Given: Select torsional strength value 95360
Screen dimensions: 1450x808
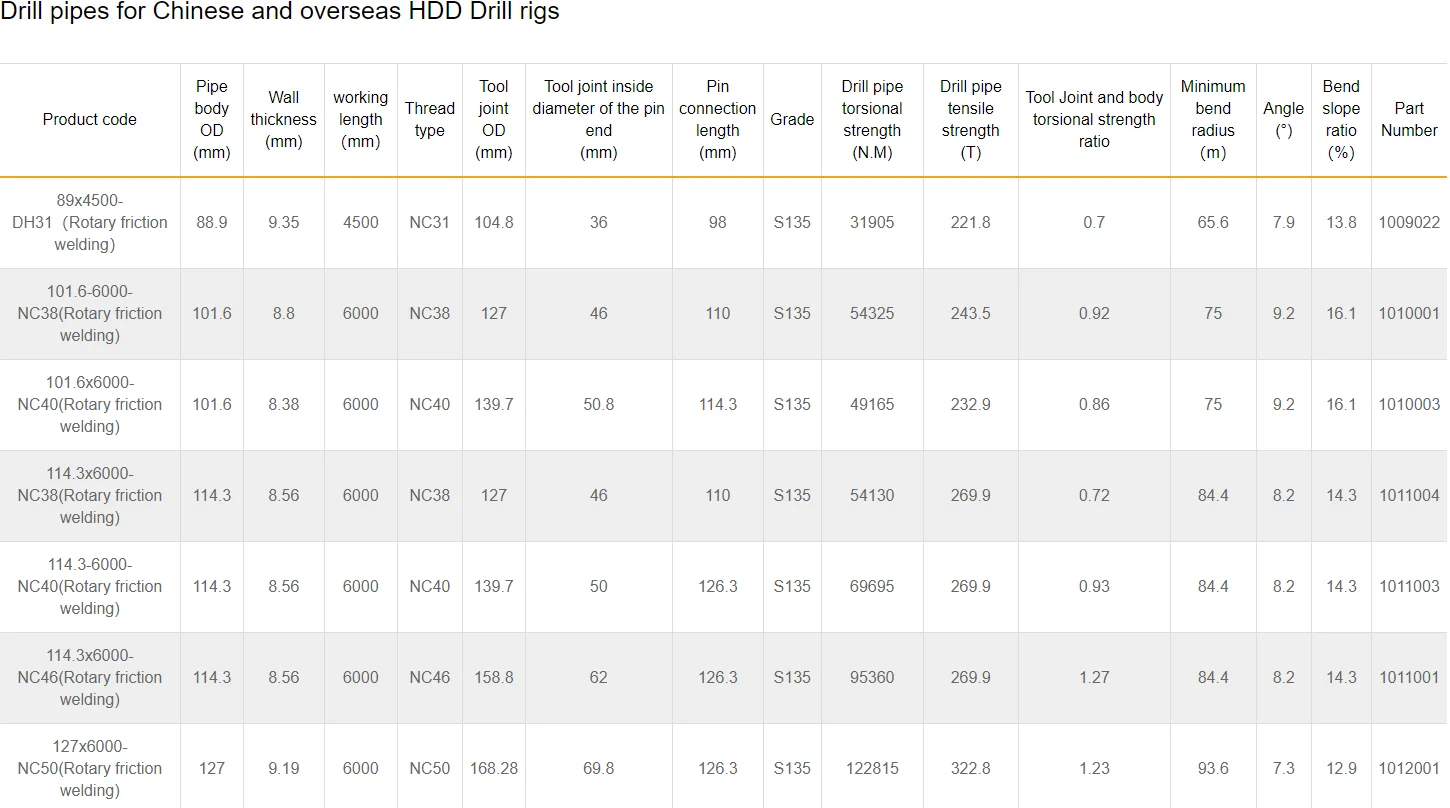Looking at the screenshot, I should point(872,678).
